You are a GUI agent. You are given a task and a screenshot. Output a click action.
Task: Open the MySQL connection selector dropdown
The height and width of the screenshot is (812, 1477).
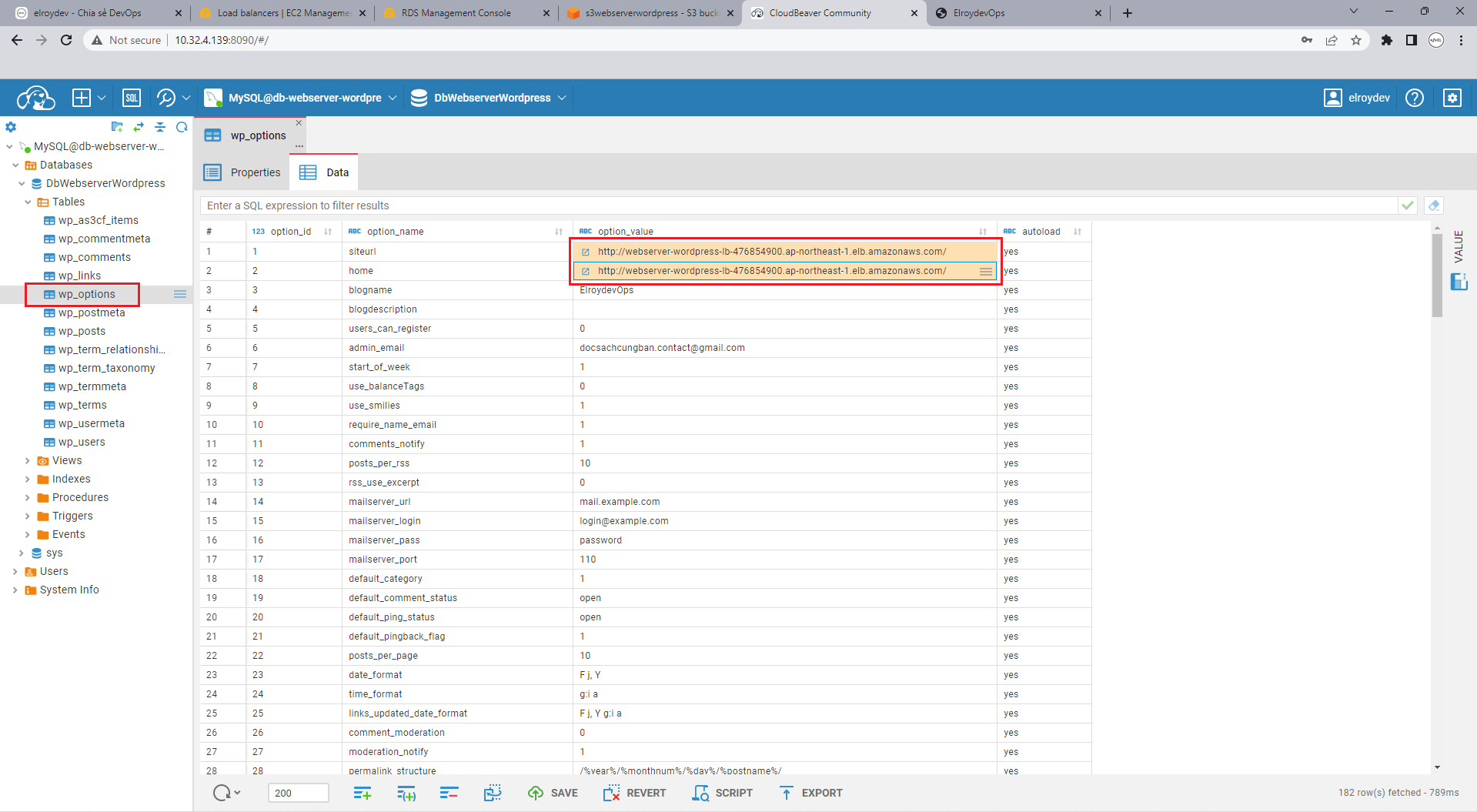[x=301, y=98]
